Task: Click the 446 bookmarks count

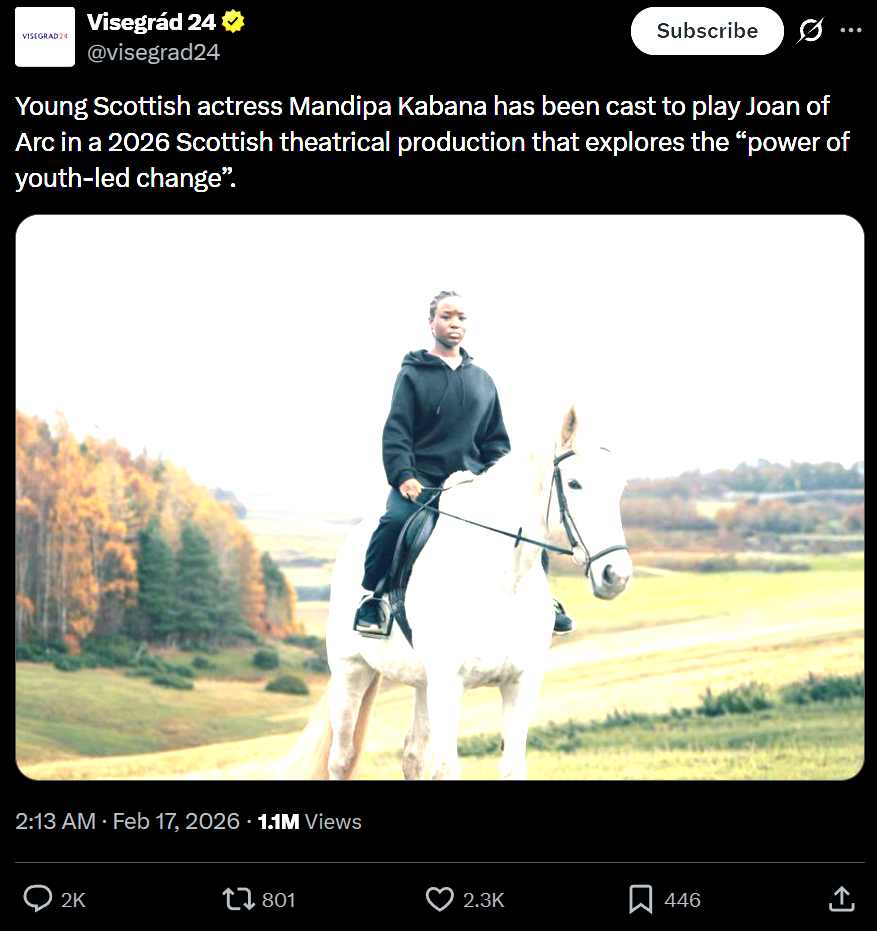Action: [682, 900]
